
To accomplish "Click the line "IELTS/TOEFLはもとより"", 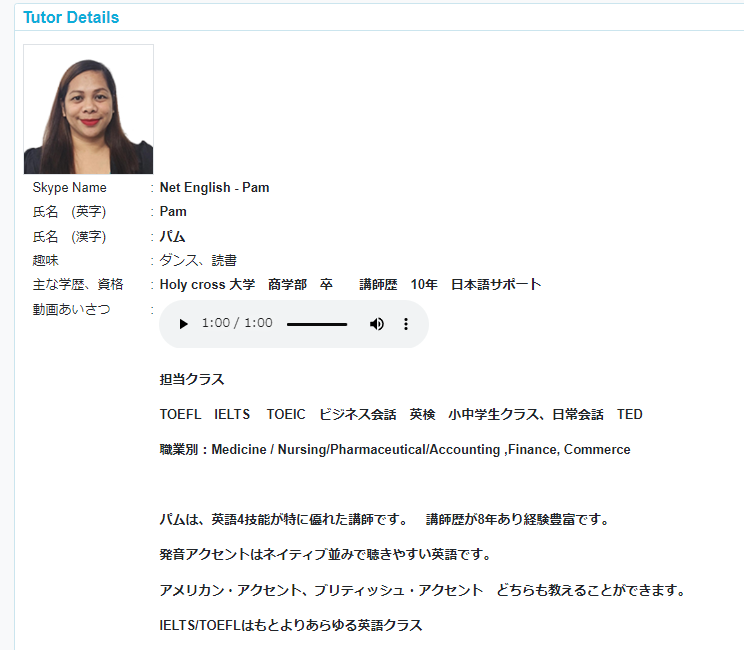I will (x=291, y=625).
